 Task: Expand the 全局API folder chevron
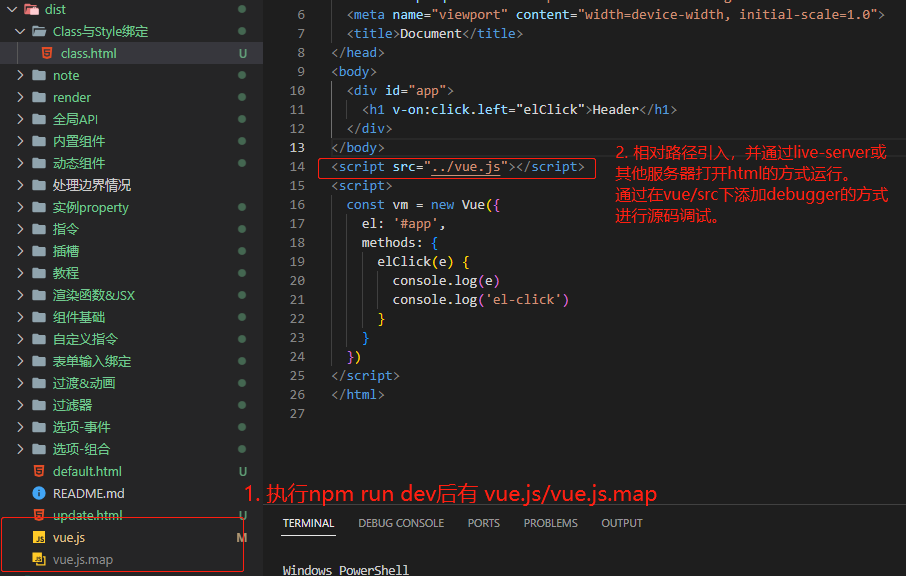pos(21,119)
